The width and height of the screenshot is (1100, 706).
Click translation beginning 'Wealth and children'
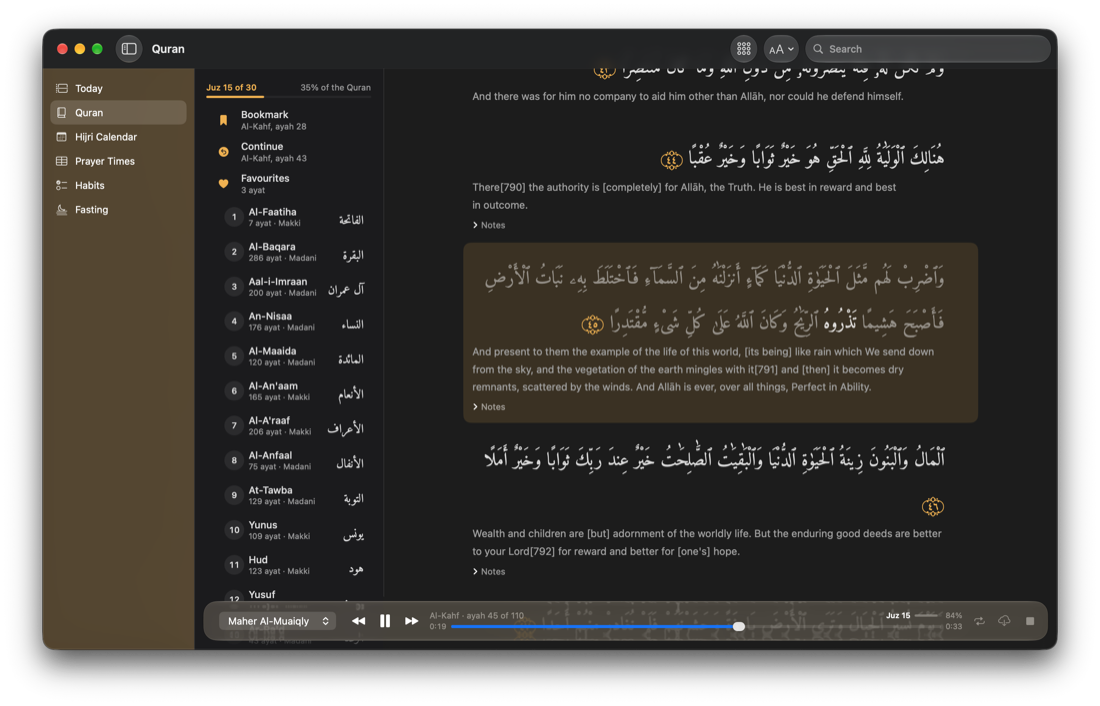pyautogui.click(x=706, y=542)
